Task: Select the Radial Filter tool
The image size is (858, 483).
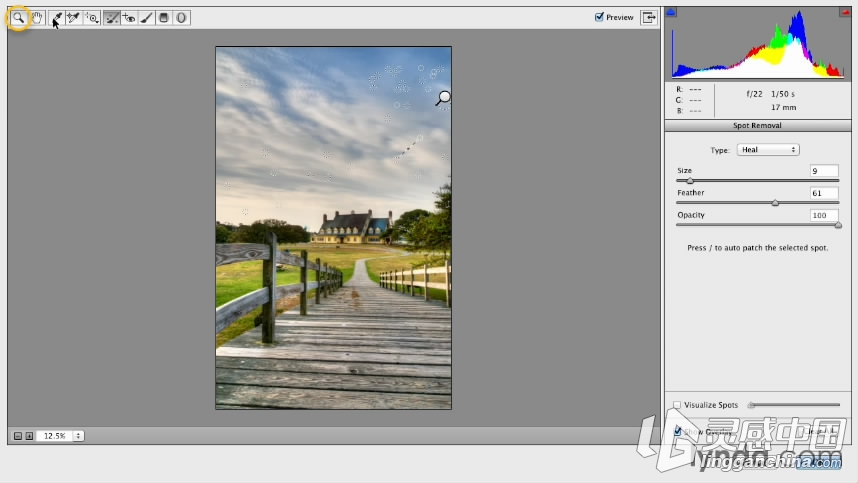Action: [x=181, y=18]
